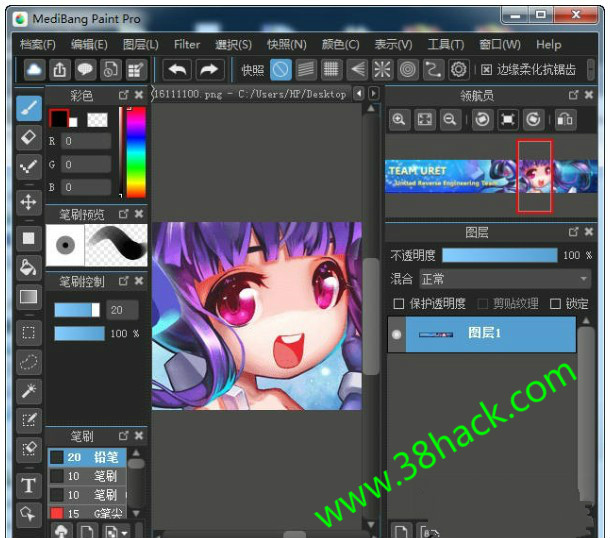Select the Magic Wand tool
The height and width of the screenshot is (538, 611).
29,391
